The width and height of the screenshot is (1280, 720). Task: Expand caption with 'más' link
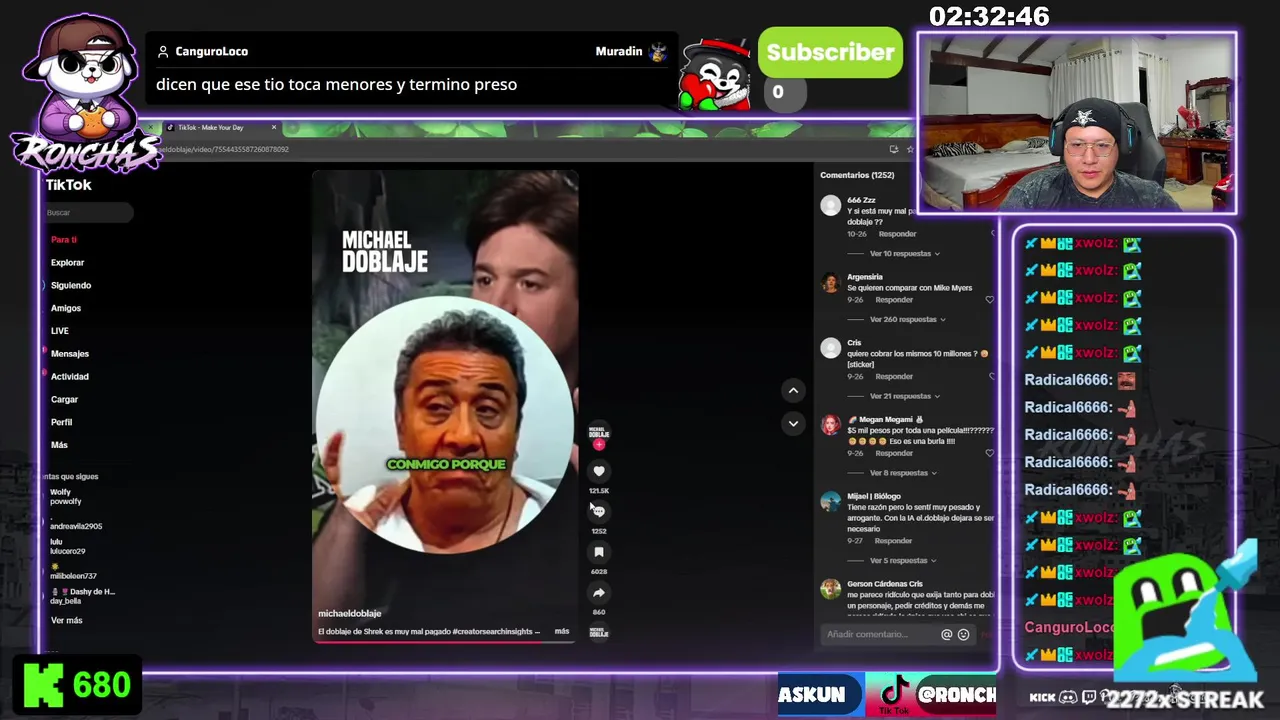pyautogui.click(x=562, y=631)
